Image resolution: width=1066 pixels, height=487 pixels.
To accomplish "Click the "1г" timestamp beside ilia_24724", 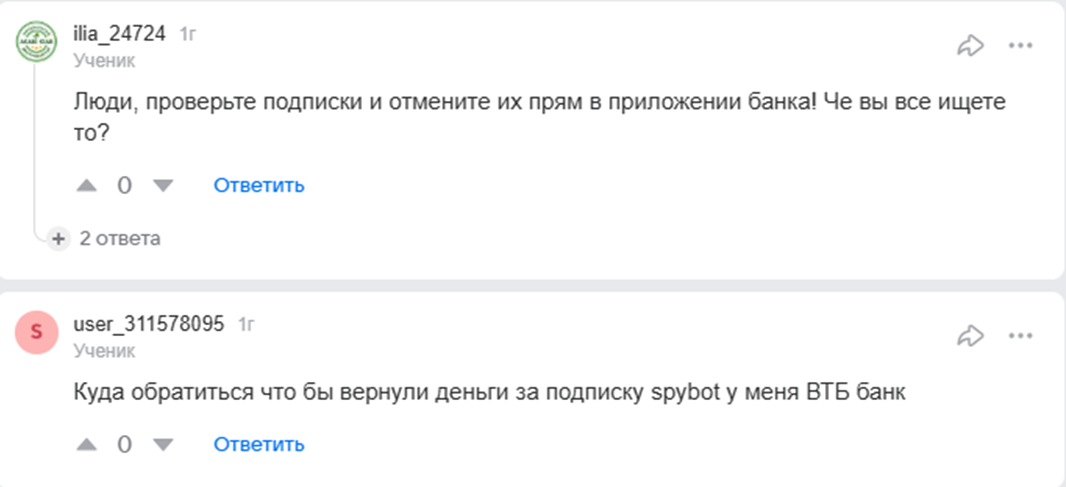I will pyautogui.click(x=187, y=34).
